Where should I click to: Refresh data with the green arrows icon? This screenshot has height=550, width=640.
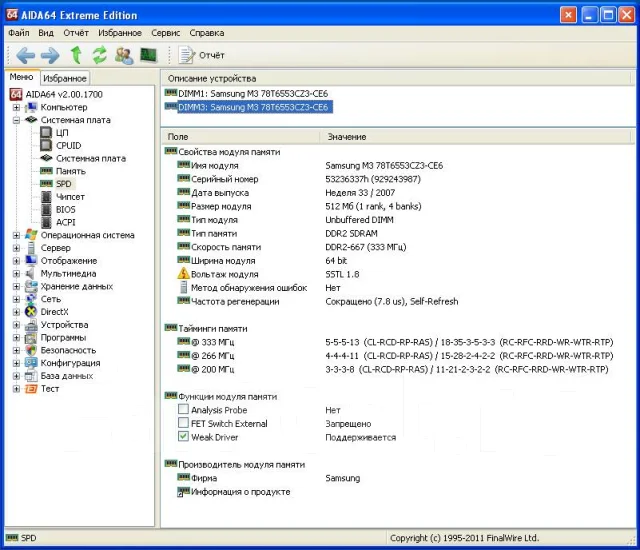tap(99, 55)
